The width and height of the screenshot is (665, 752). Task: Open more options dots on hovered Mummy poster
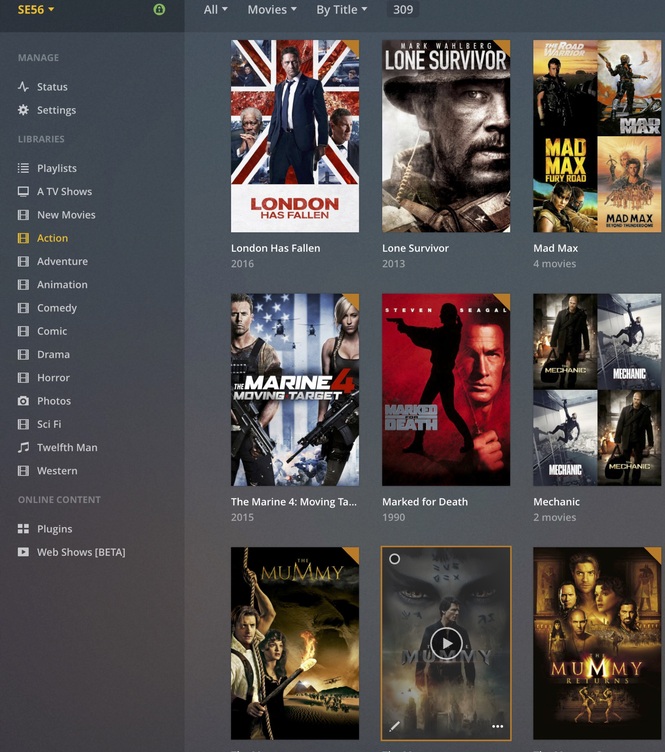[498, 726]
